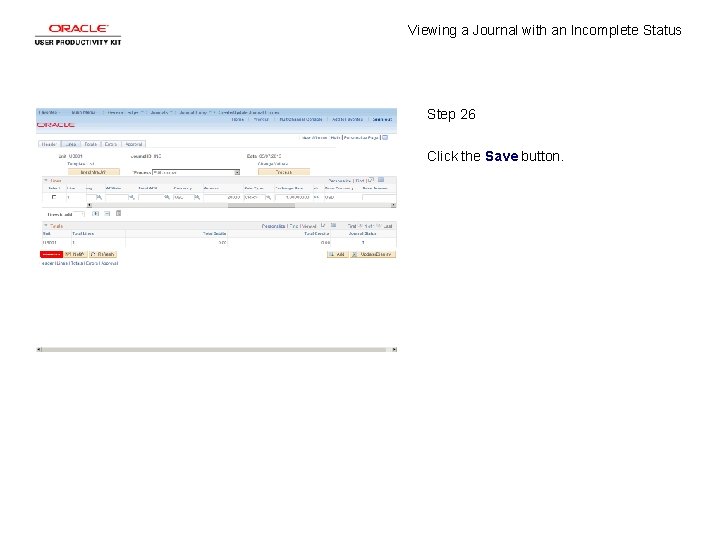Click the Last link in the Totals grid
Viewport: 720px width, 540px height.
tap(388, 226)
